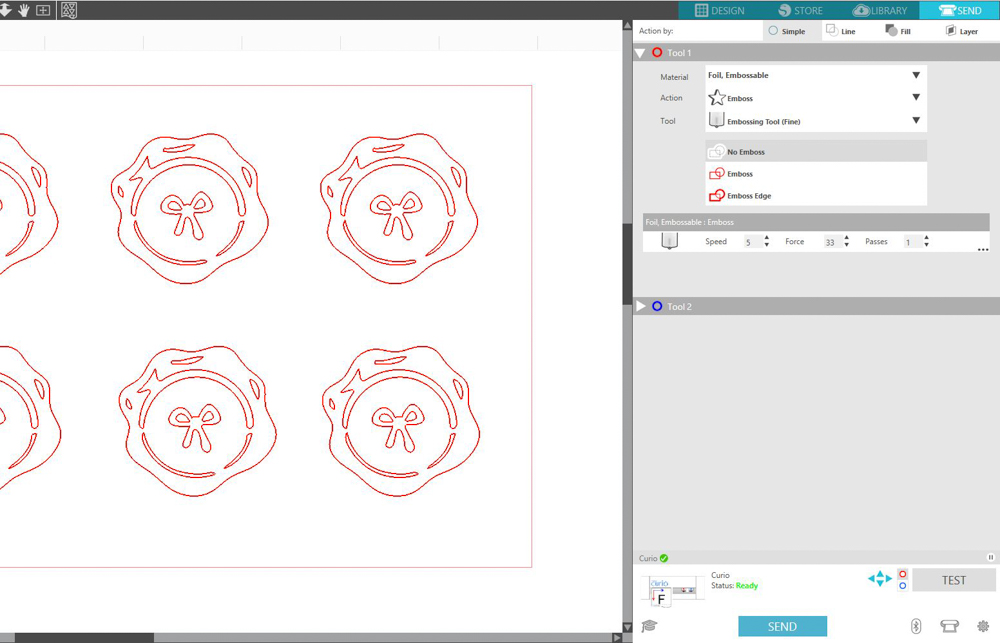Open the Bluetooth connection icon
This screenshot has width=1000, height=643.
[915, 626]
